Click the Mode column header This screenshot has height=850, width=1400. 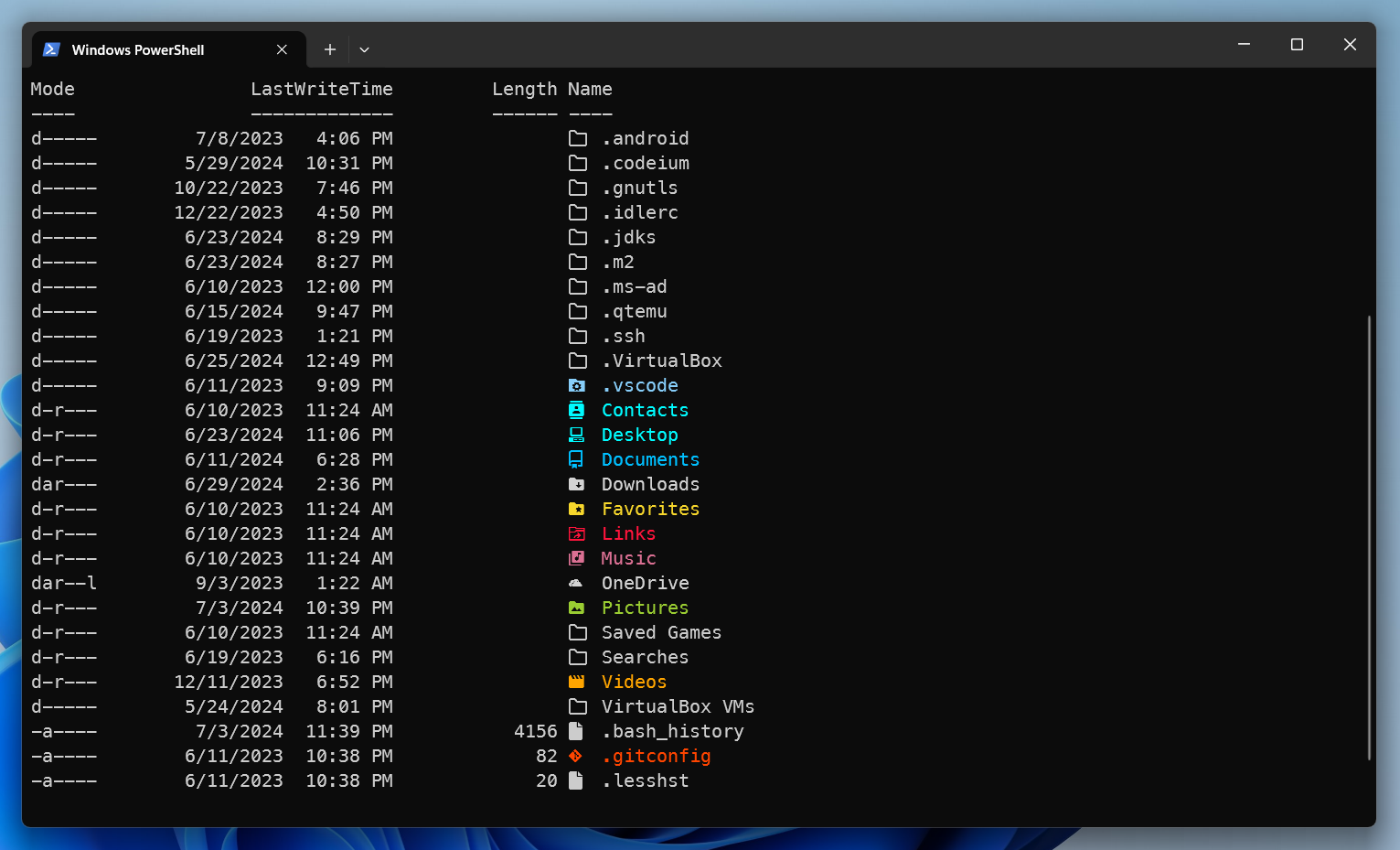tap(53, 89)
